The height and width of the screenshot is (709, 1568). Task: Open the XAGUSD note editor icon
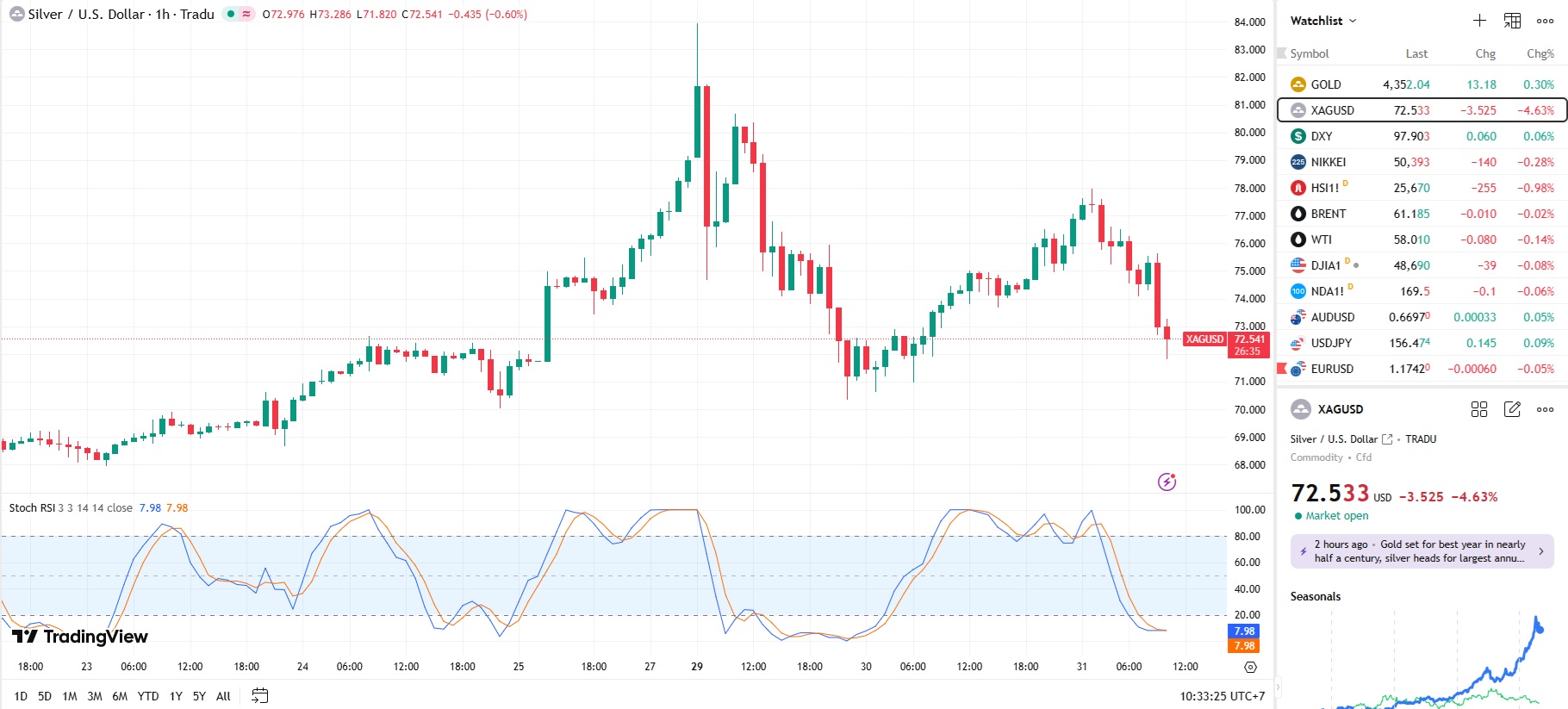(x=1512, y=409)
